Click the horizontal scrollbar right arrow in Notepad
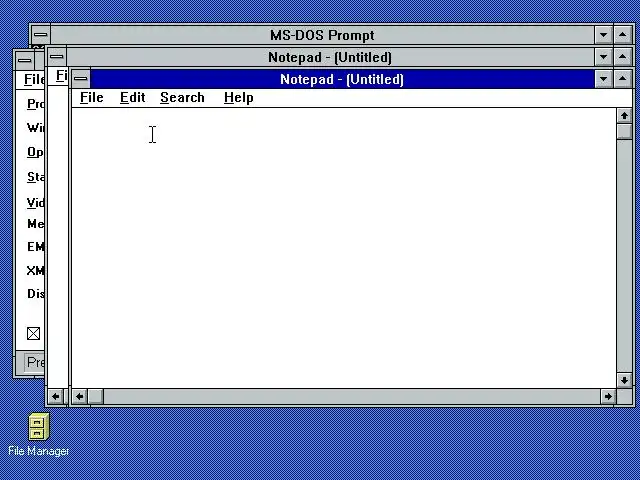 (608, 396)
